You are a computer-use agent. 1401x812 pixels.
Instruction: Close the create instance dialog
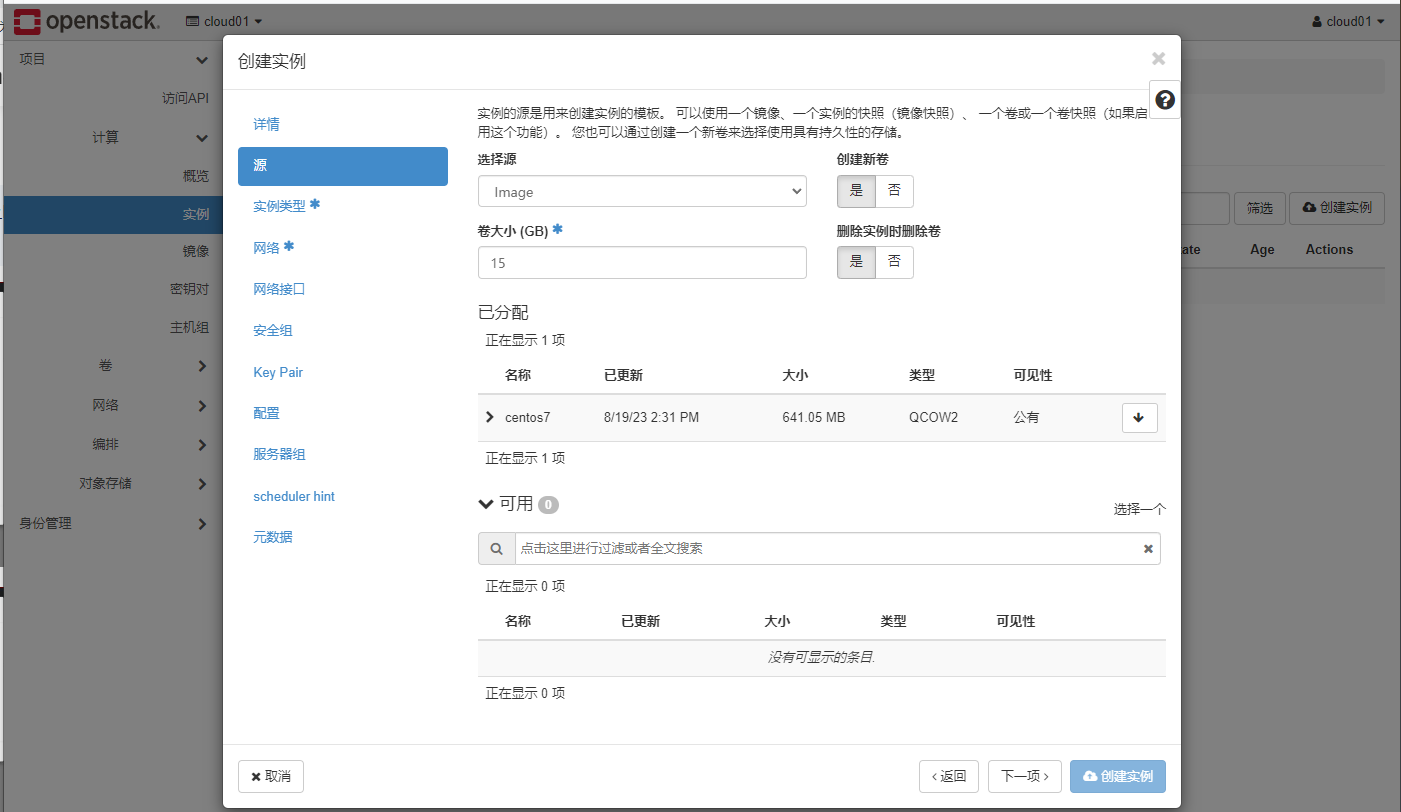[1158, 59]
